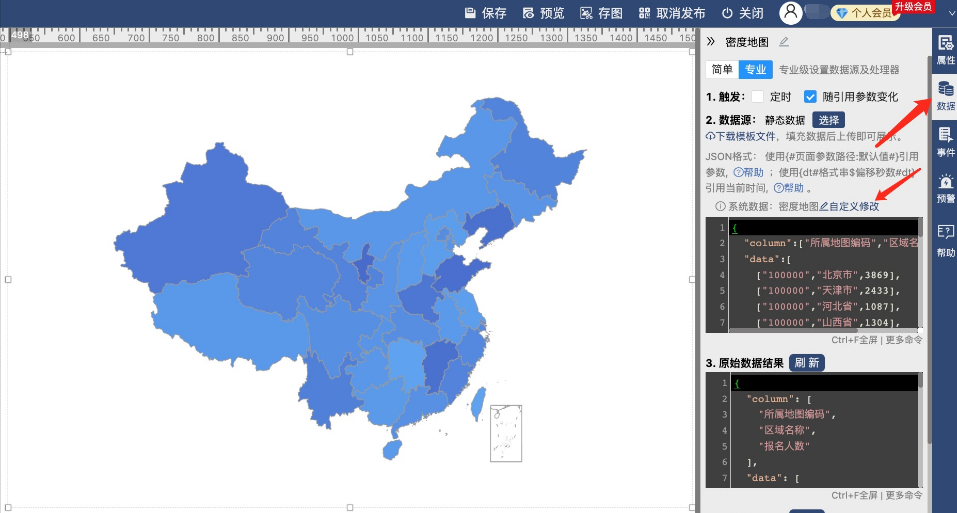Click the 自定义修改 link
The height and width of the screenshot is (513, 957).
click(x=849, y=206)
